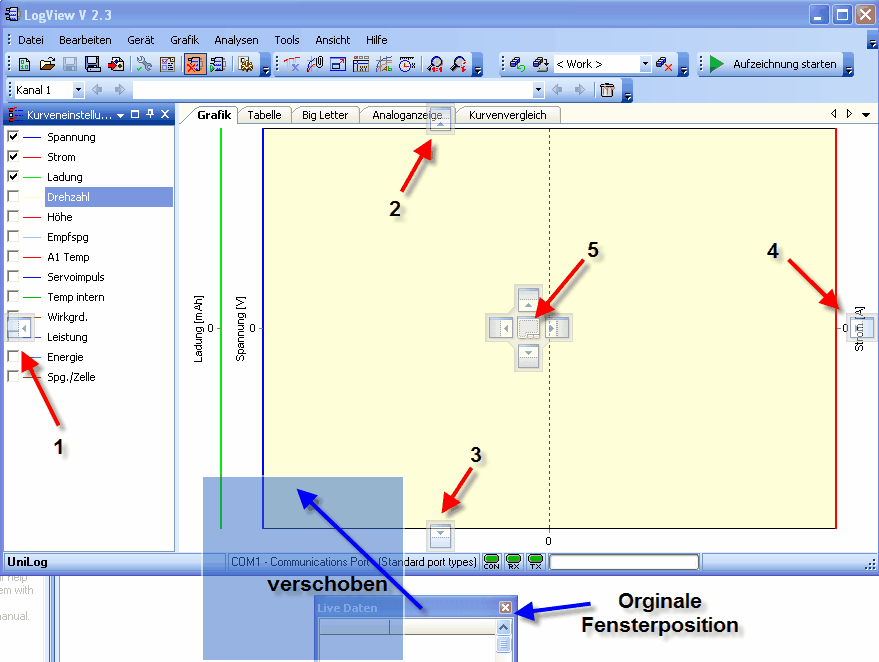
Task: Click the export icon with red arrow
Action: click(x=116, y=64)
